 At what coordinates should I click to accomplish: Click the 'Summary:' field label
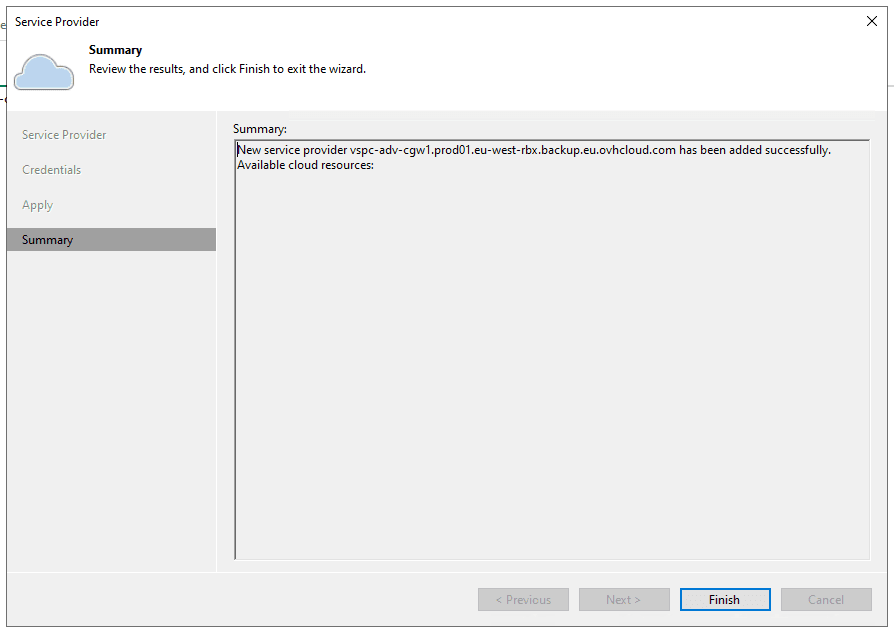coord(259,129)
